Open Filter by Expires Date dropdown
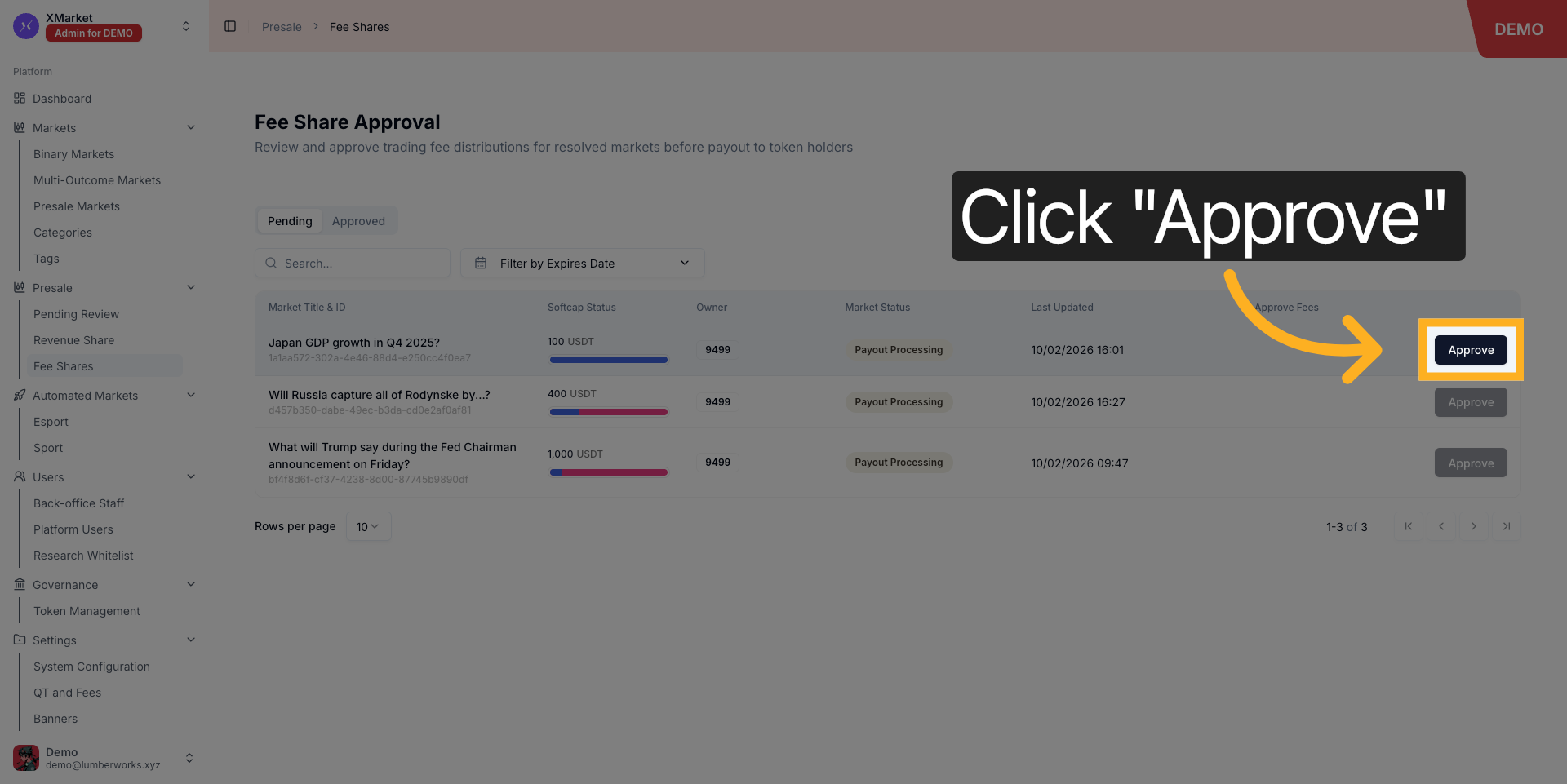The width and height of the screenshot is (1567, 784). (582, 263)
